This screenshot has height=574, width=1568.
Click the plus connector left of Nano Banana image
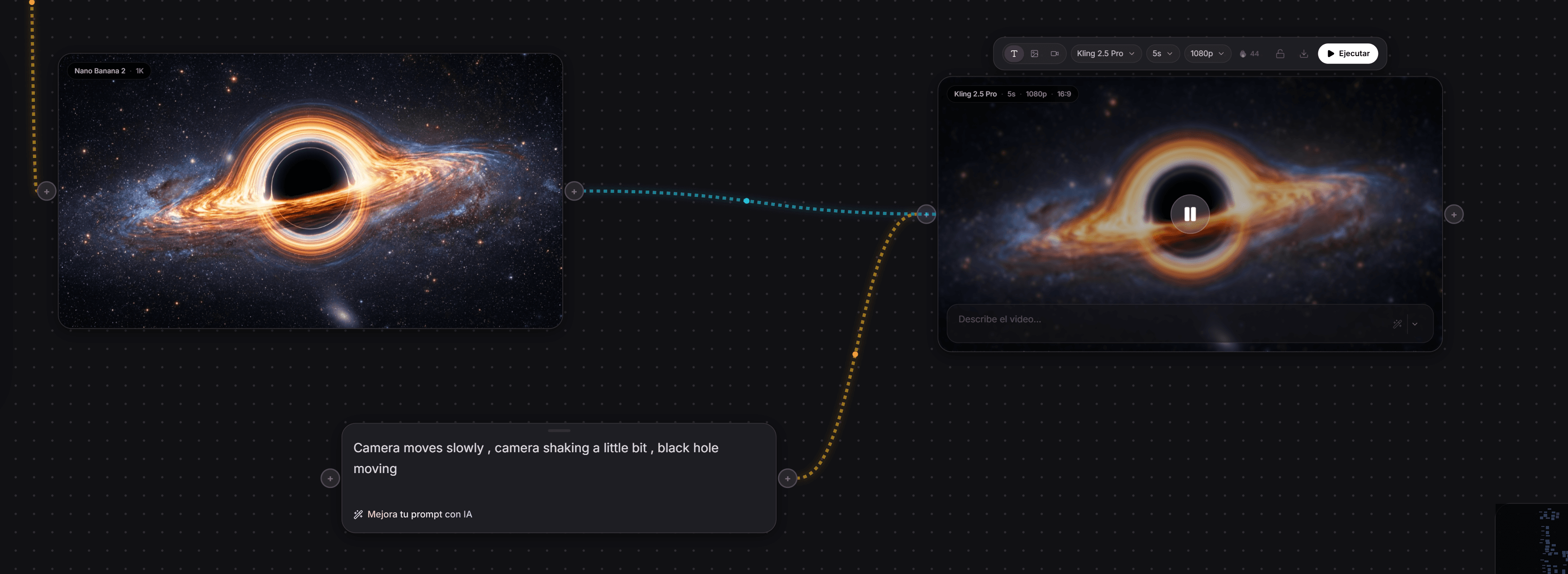[x=46, y=191]
